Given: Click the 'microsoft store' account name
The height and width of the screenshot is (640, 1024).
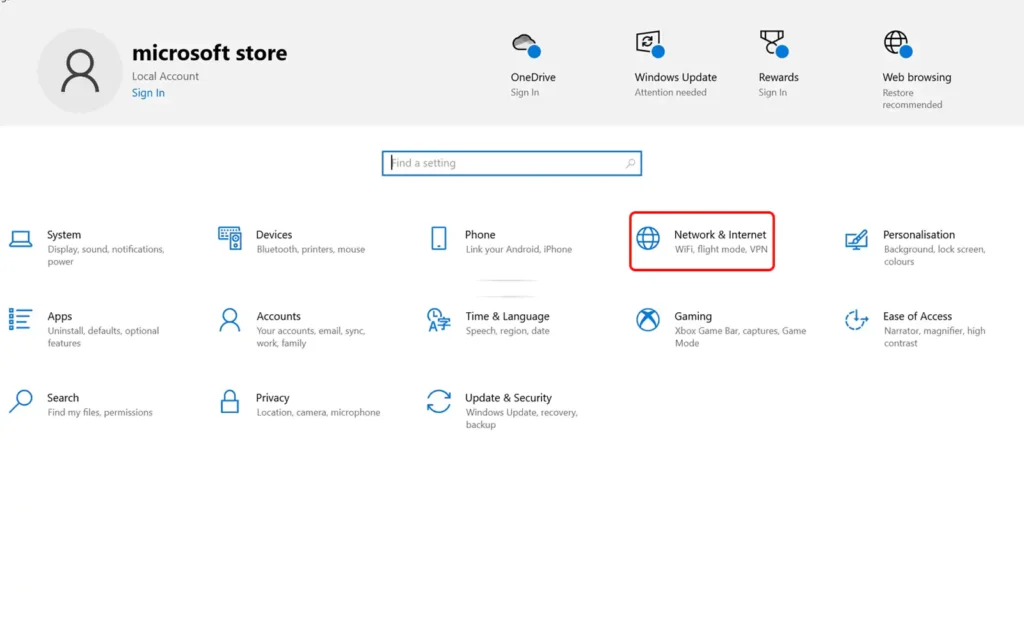Looking at the screenshot, I should coord(210,52).
